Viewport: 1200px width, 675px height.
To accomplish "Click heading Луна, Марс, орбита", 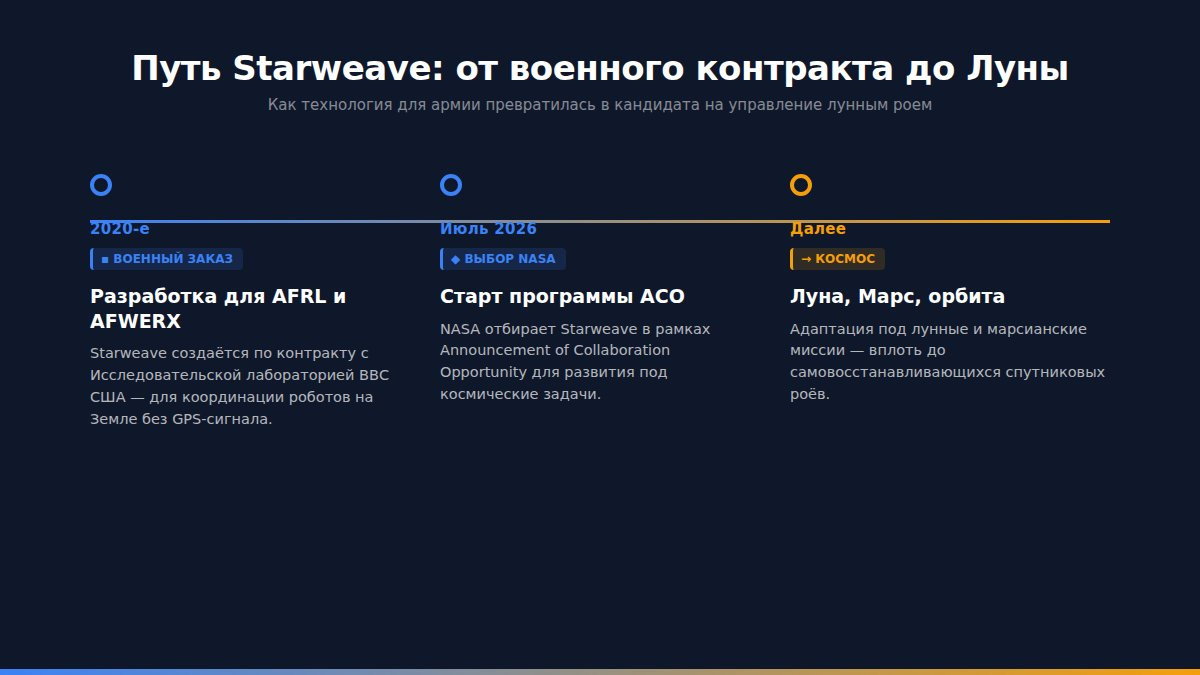I will point(897,297).
